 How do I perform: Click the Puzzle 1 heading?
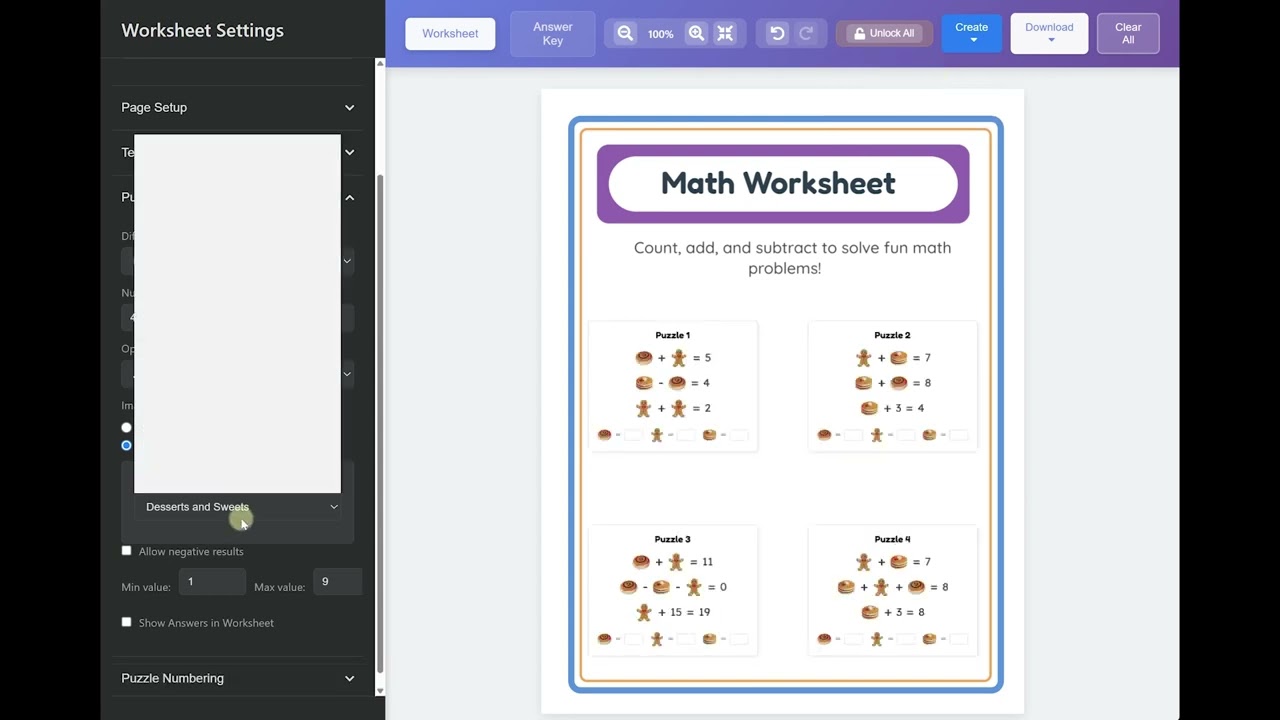pos(673,335)
